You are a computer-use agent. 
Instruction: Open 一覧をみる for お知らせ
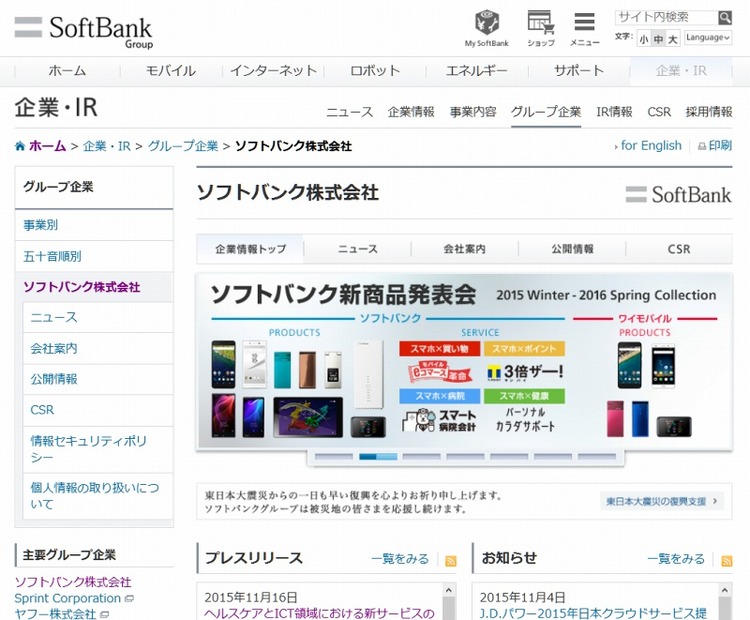pyautogui.click(x=676, y=559)
